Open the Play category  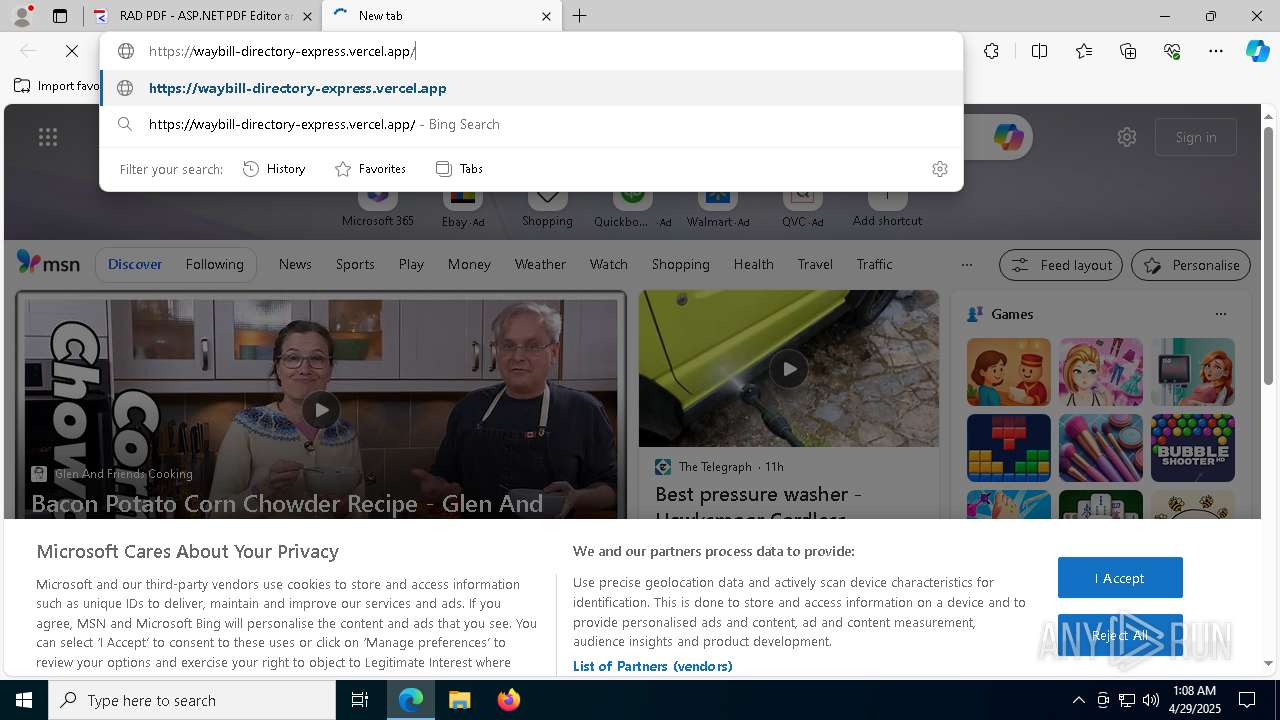pyautogui.click(x=411, y=264)
